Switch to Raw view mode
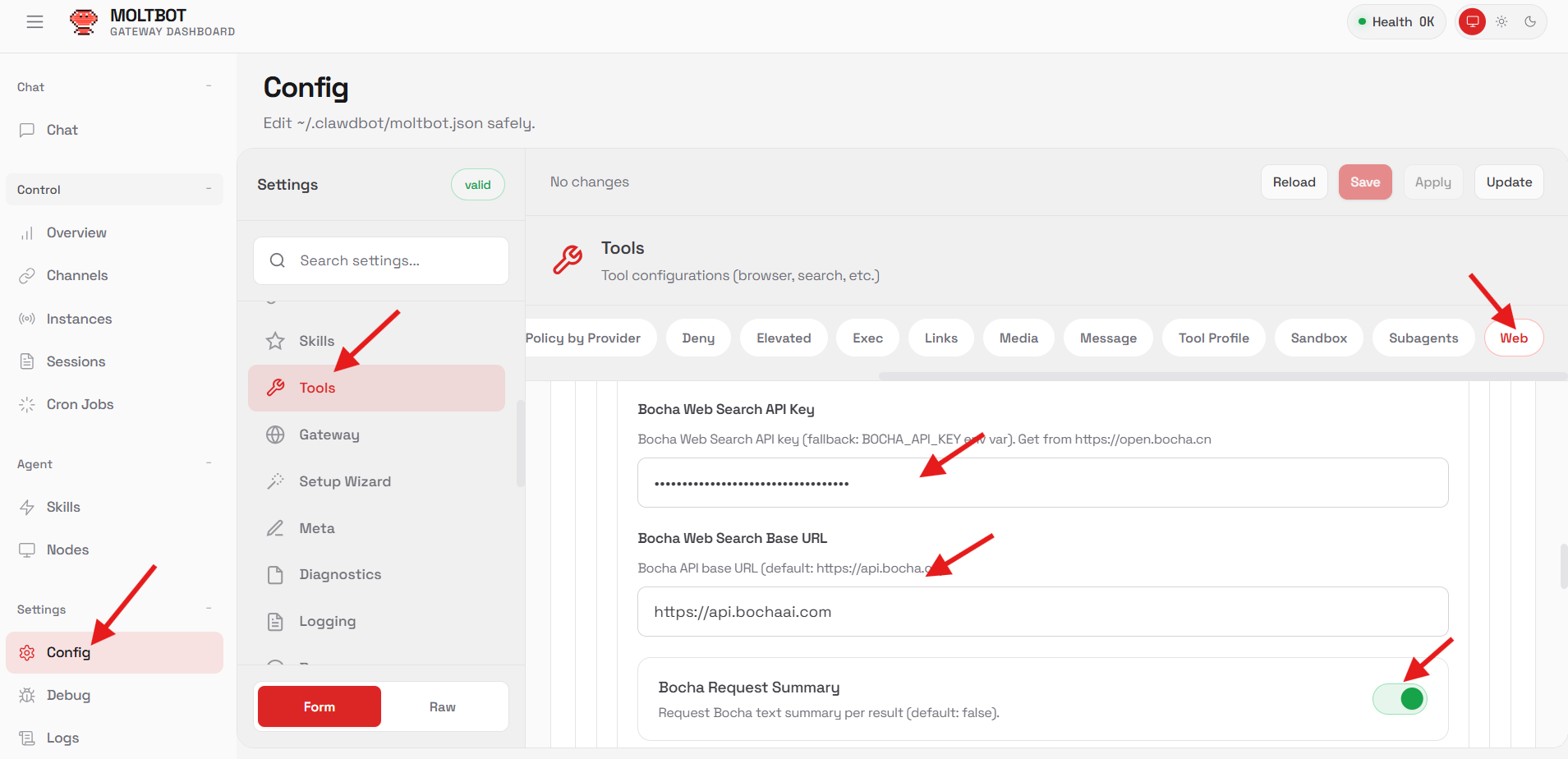1568x759 pixels. click(443, 706)
